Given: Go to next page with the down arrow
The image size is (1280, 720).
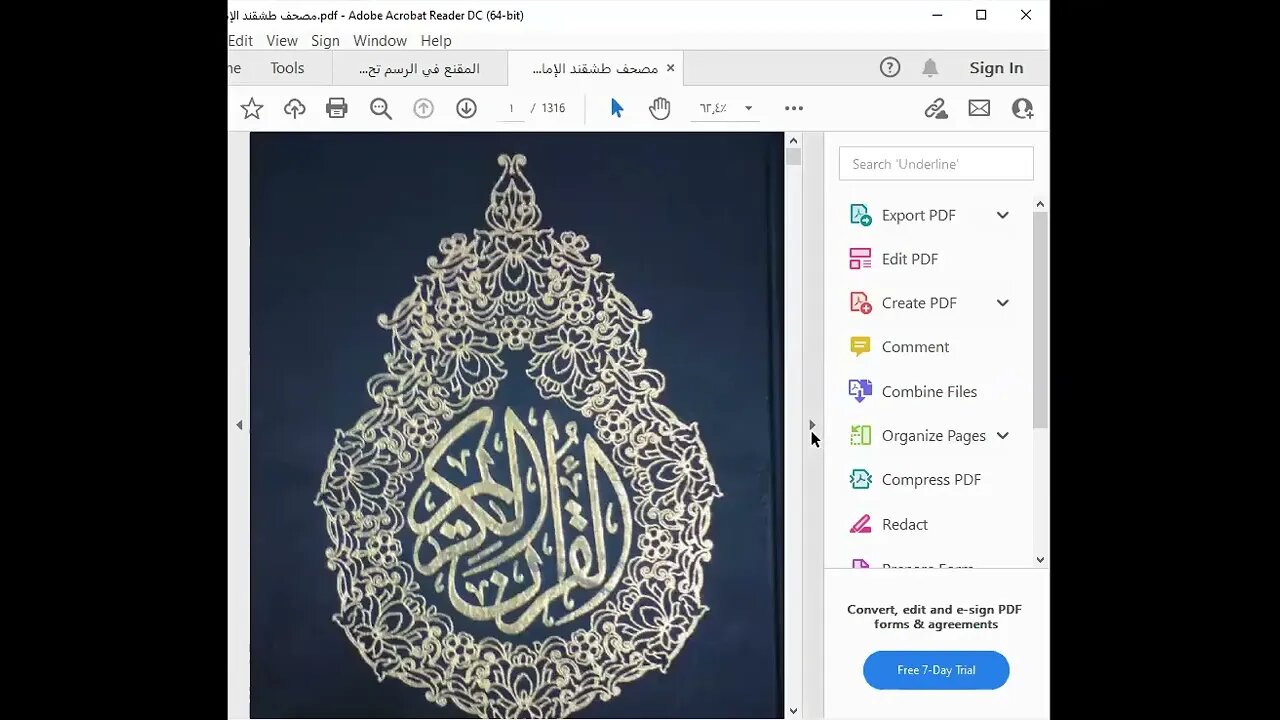Looking at the screenshot, I should click(x=466, y=108).
